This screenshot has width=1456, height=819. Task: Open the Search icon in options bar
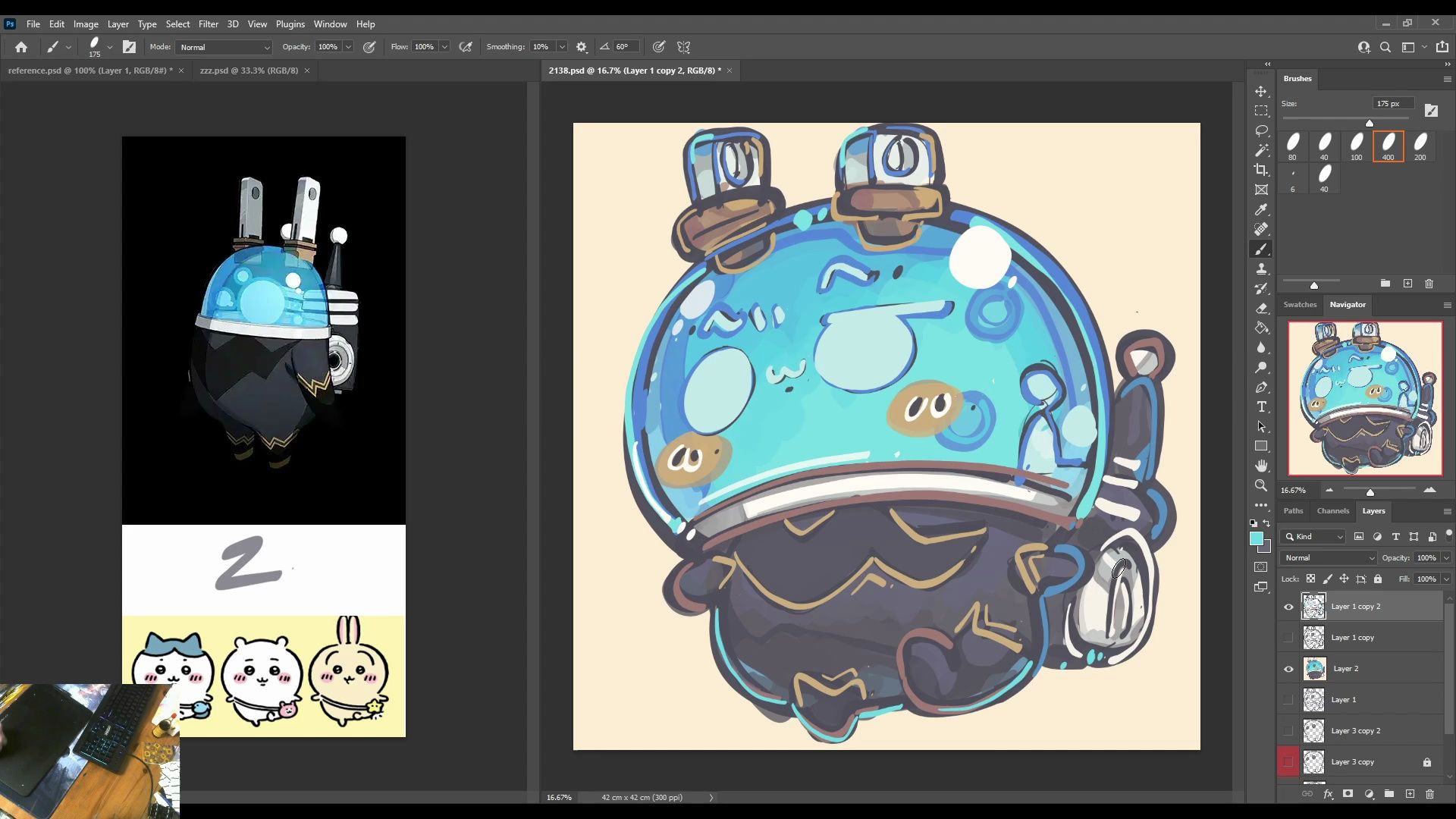coord(1385,47)
